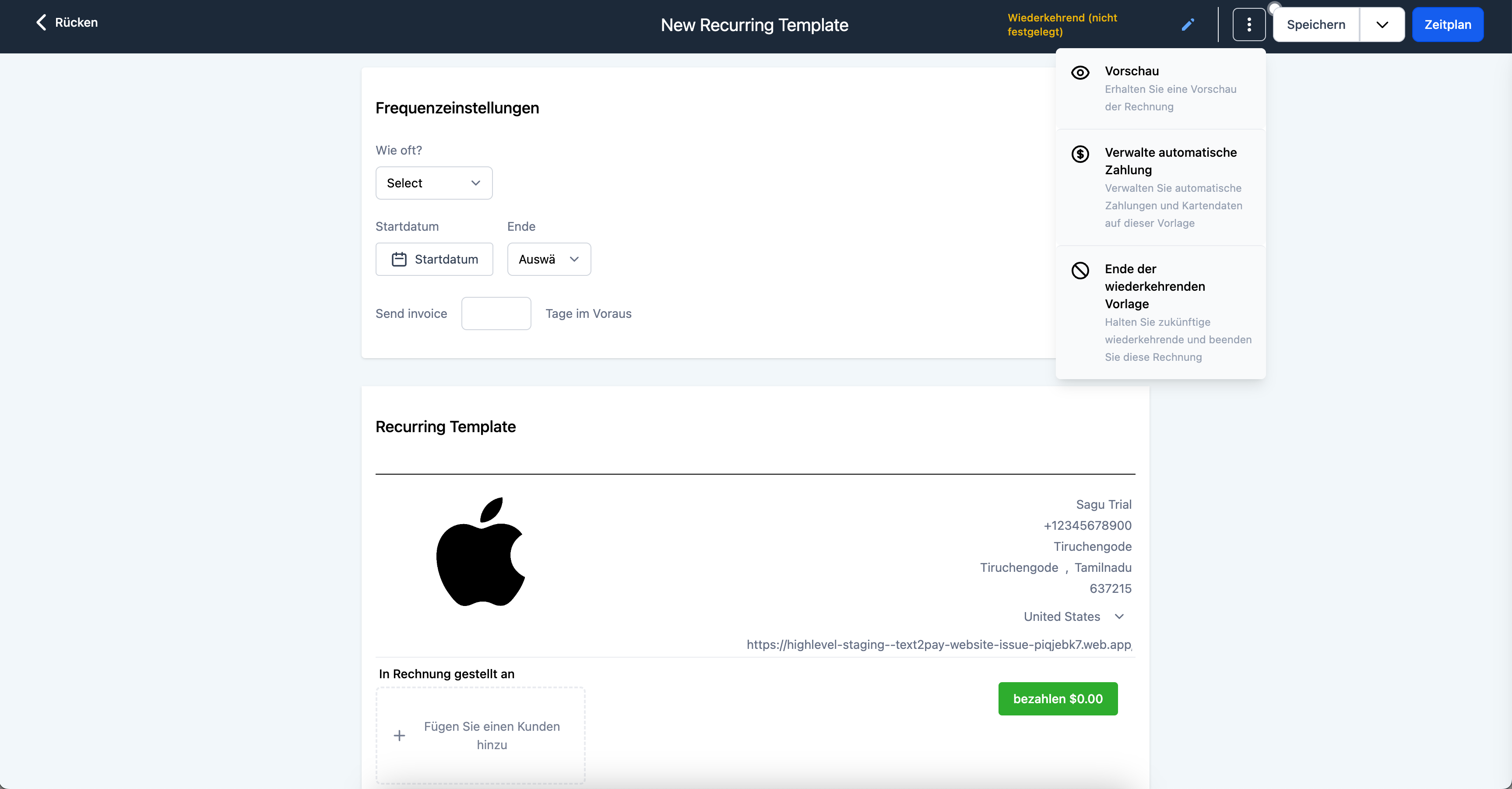
Task: Click the eye icon beside Vorschau
Action: click(x=1080, y=73)
